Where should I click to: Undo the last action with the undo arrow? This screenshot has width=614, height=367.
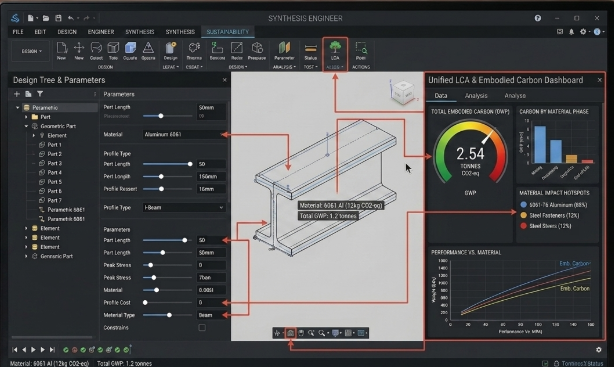[70, 18]
